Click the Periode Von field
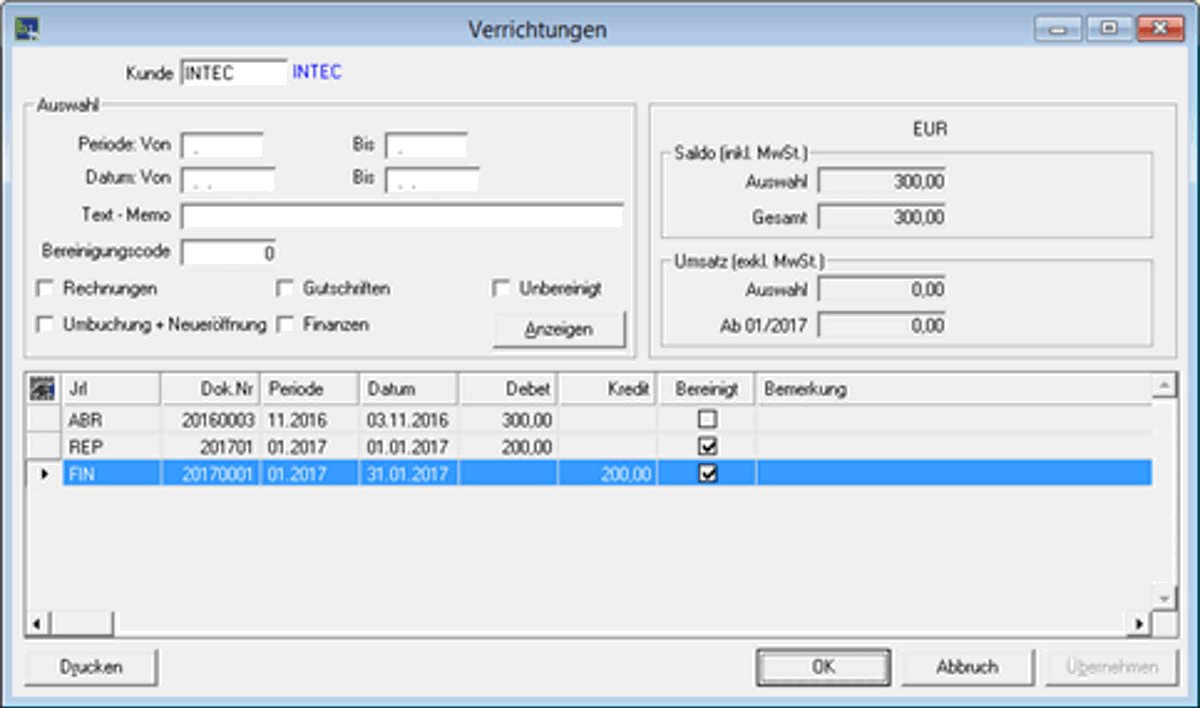 coord(222,145)
